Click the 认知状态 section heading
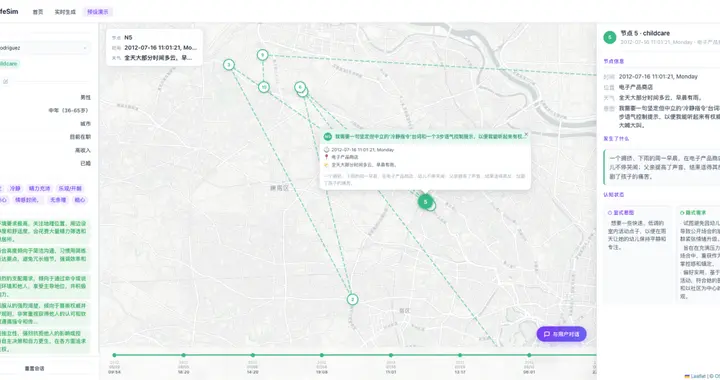 pos(613,195)
